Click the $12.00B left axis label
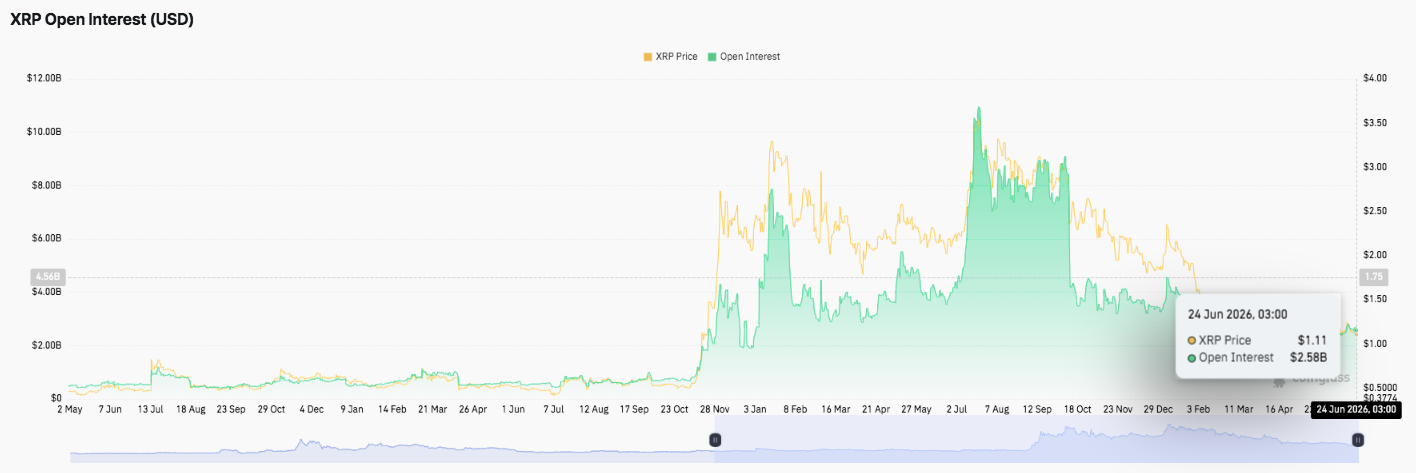The width and height of the screenshot is (1416, 473). click(x=44, y=78)
